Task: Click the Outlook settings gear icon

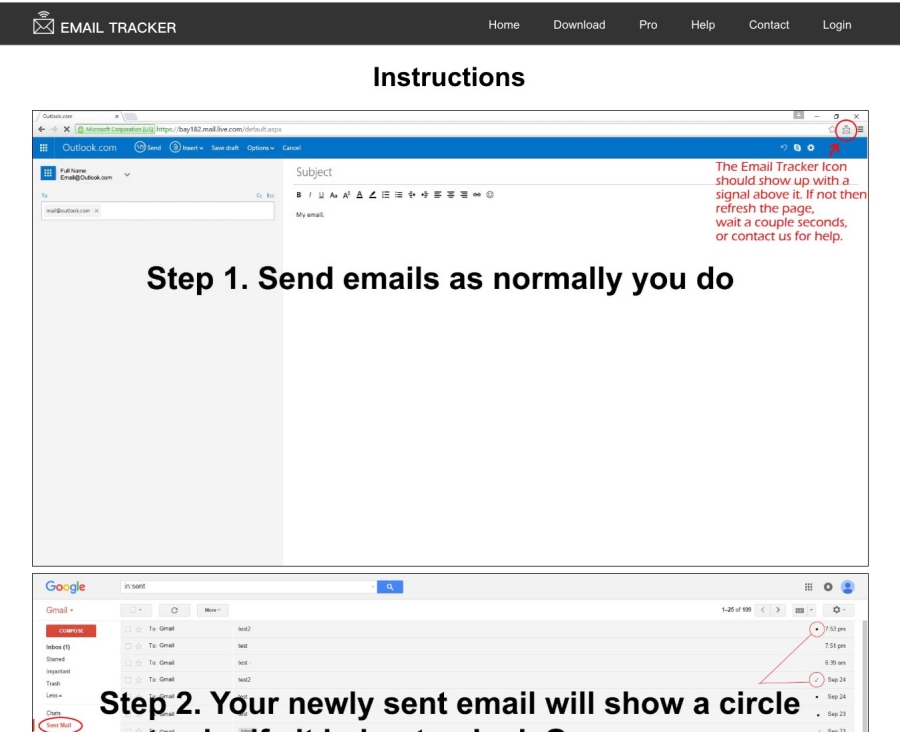Action: click(810, 148)
